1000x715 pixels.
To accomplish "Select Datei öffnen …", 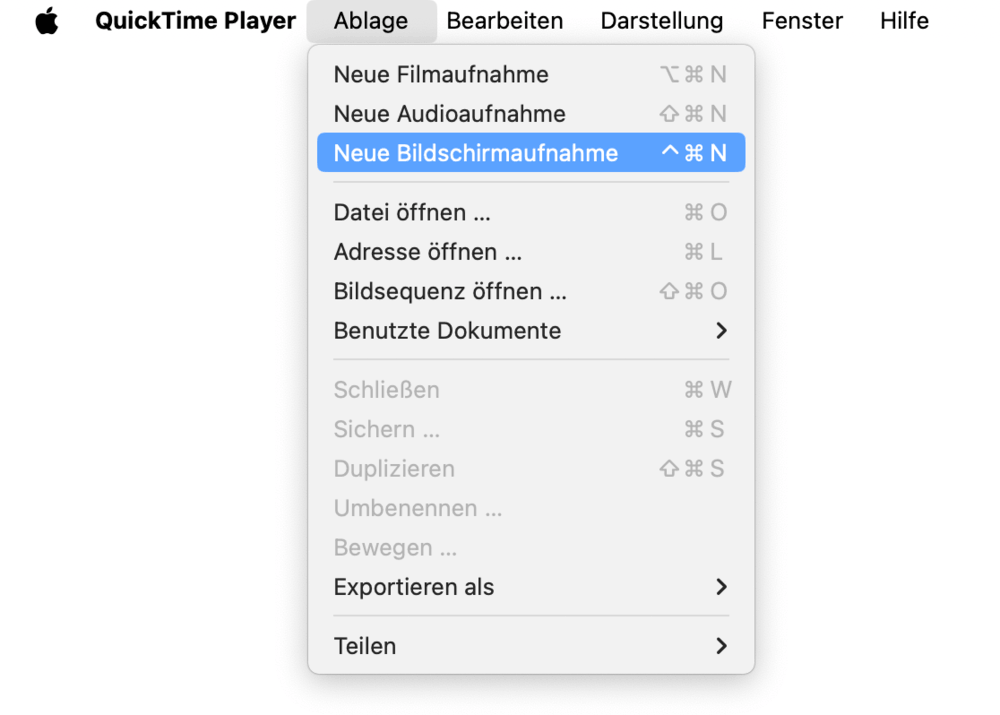I will (412, 212).
